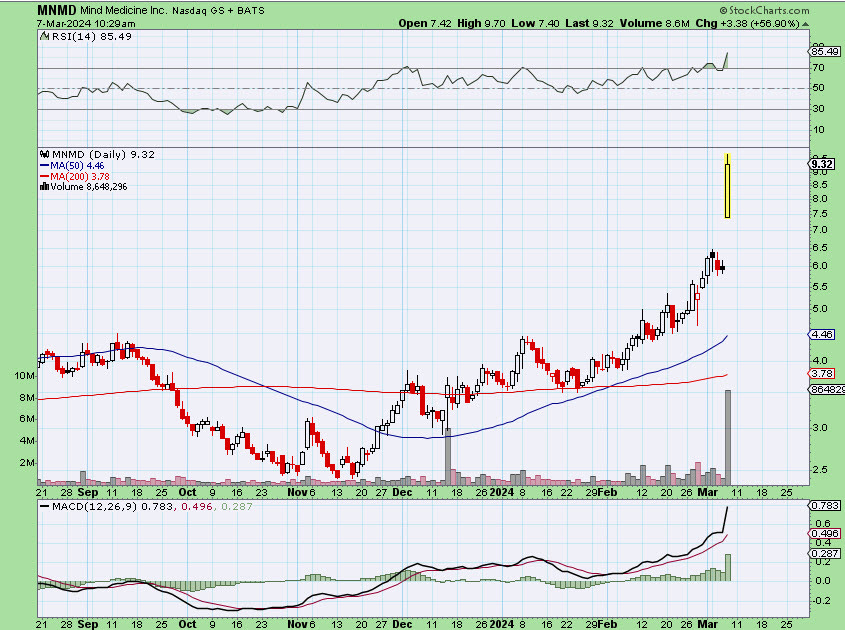Click the 0.496 signal tag on the right axis

point(825,534)
